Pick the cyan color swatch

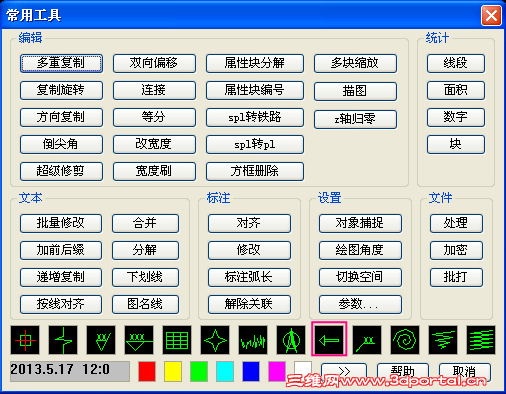pos(225,371)
